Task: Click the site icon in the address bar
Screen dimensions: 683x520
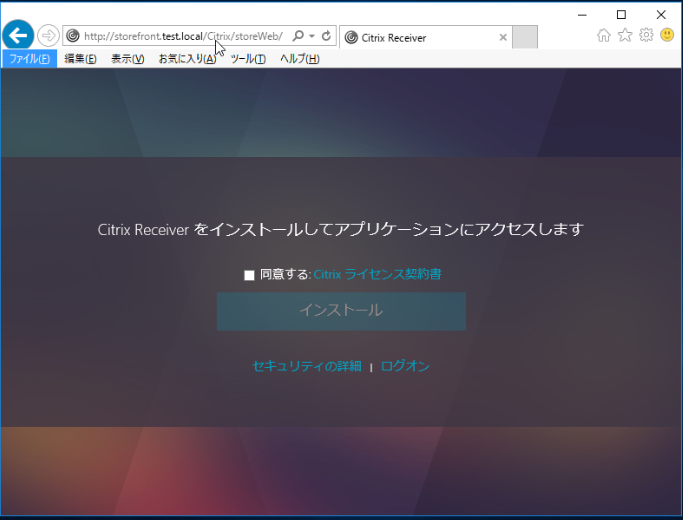Action: (x=73, y=36)
